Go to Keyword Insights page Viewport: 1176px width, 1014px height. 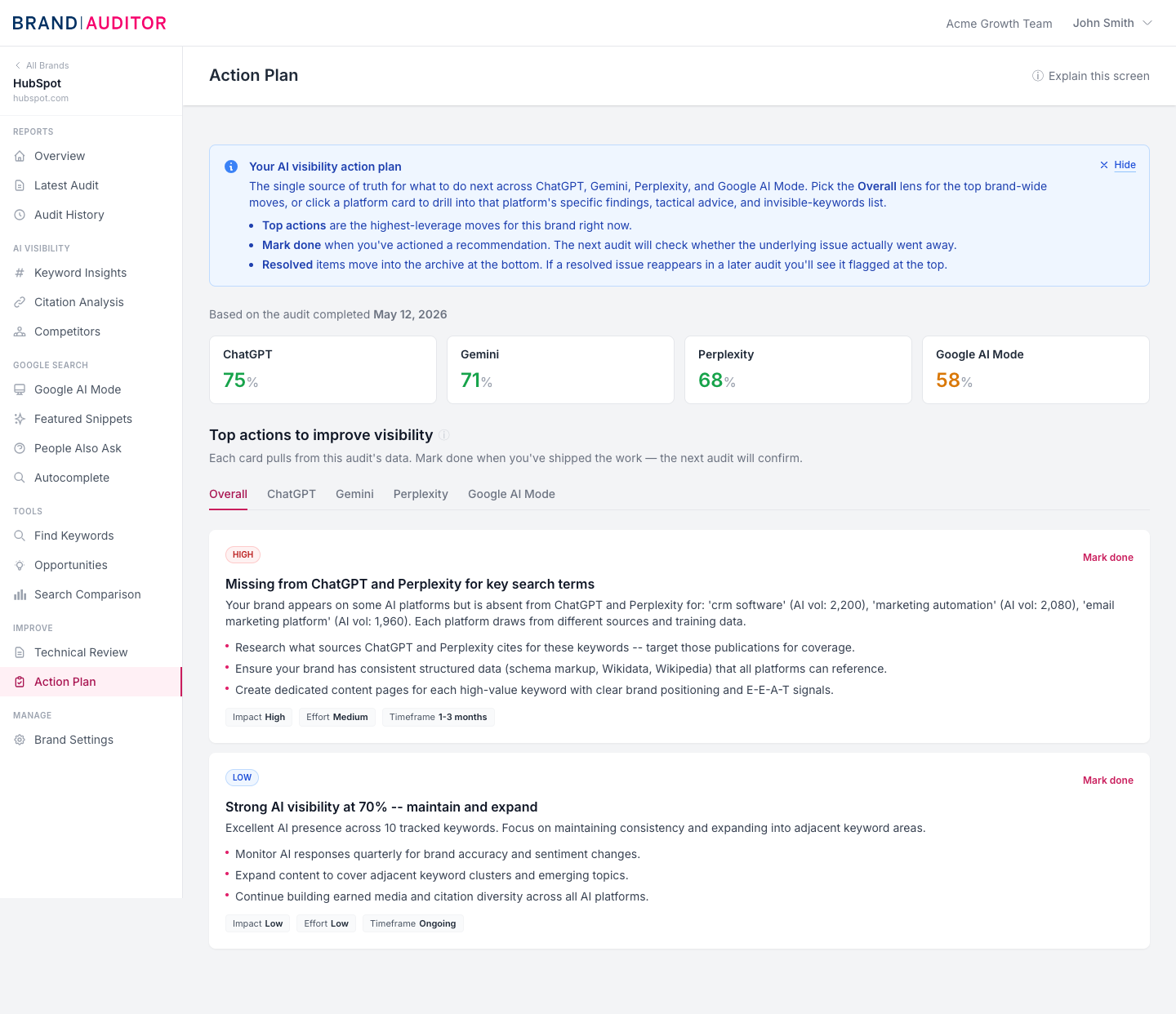91,273
